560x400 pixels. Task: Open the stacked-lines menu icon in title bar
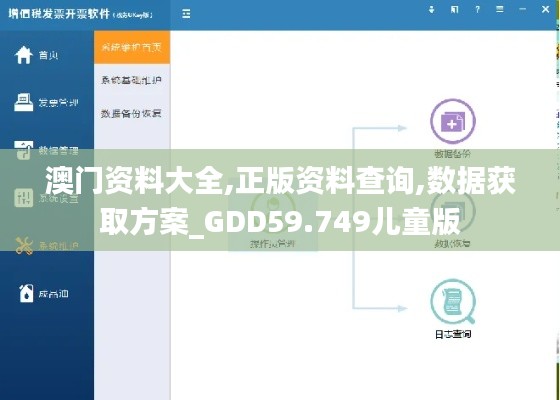coord(500,10)
